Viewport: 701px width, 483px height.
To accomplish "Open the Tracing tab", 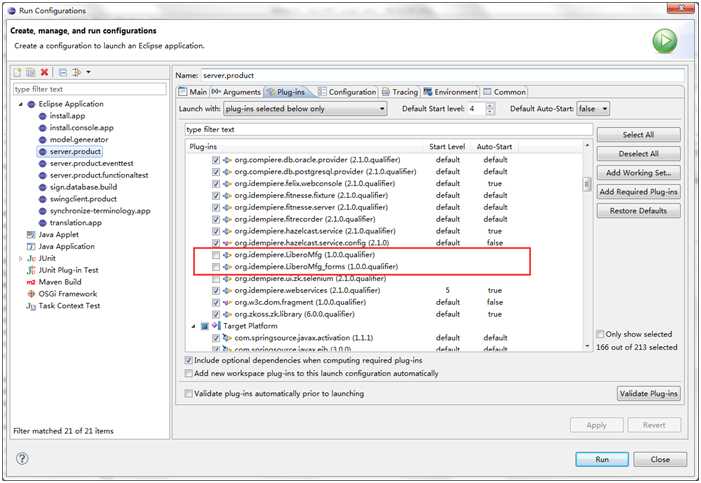I will (400, 92).
